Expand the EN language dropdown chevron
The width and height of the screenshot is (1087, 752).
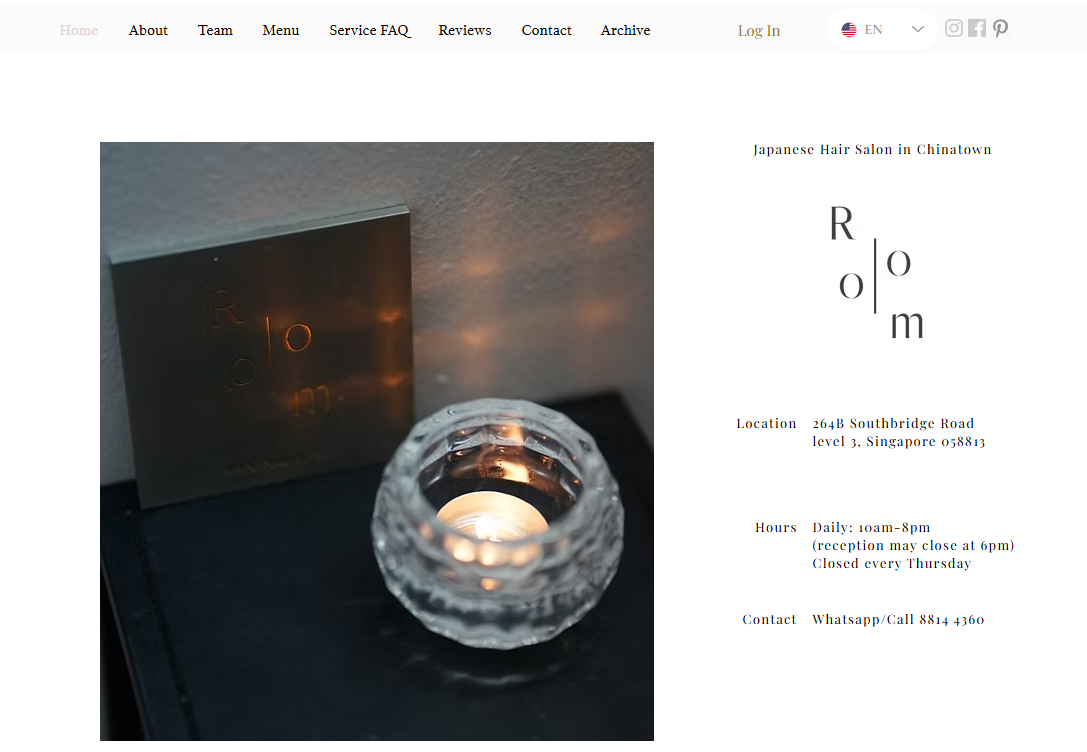tap(917, 29)
